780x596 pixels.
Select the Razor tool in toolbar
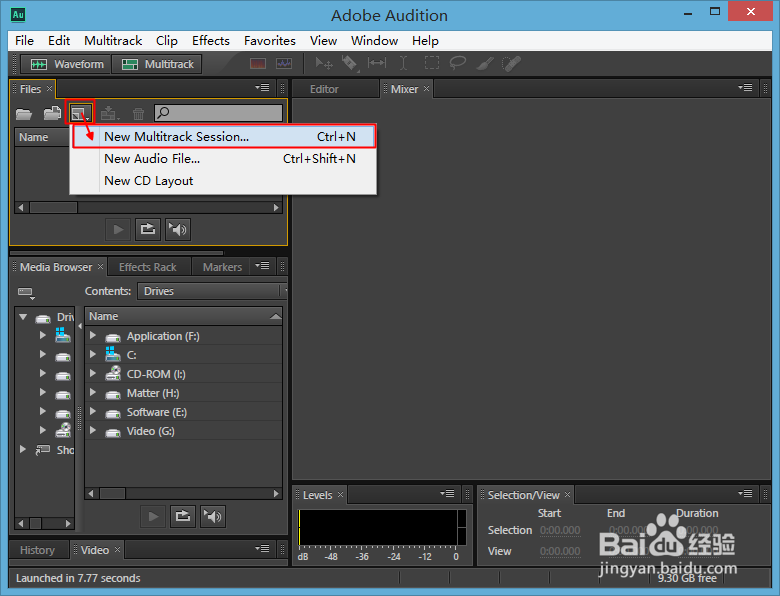[350, 63]
